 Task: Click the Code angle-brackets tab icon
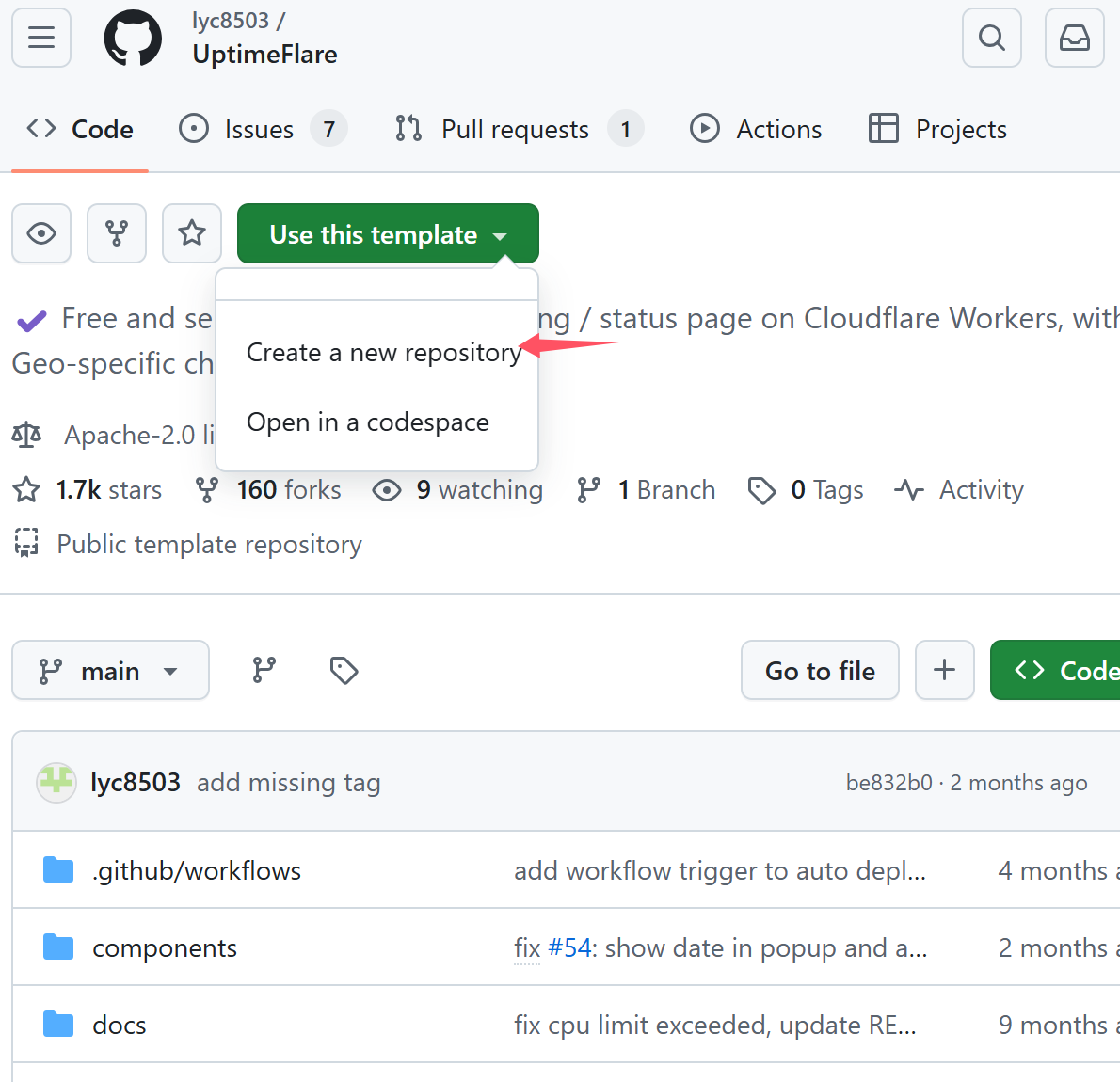coord(41,129)
